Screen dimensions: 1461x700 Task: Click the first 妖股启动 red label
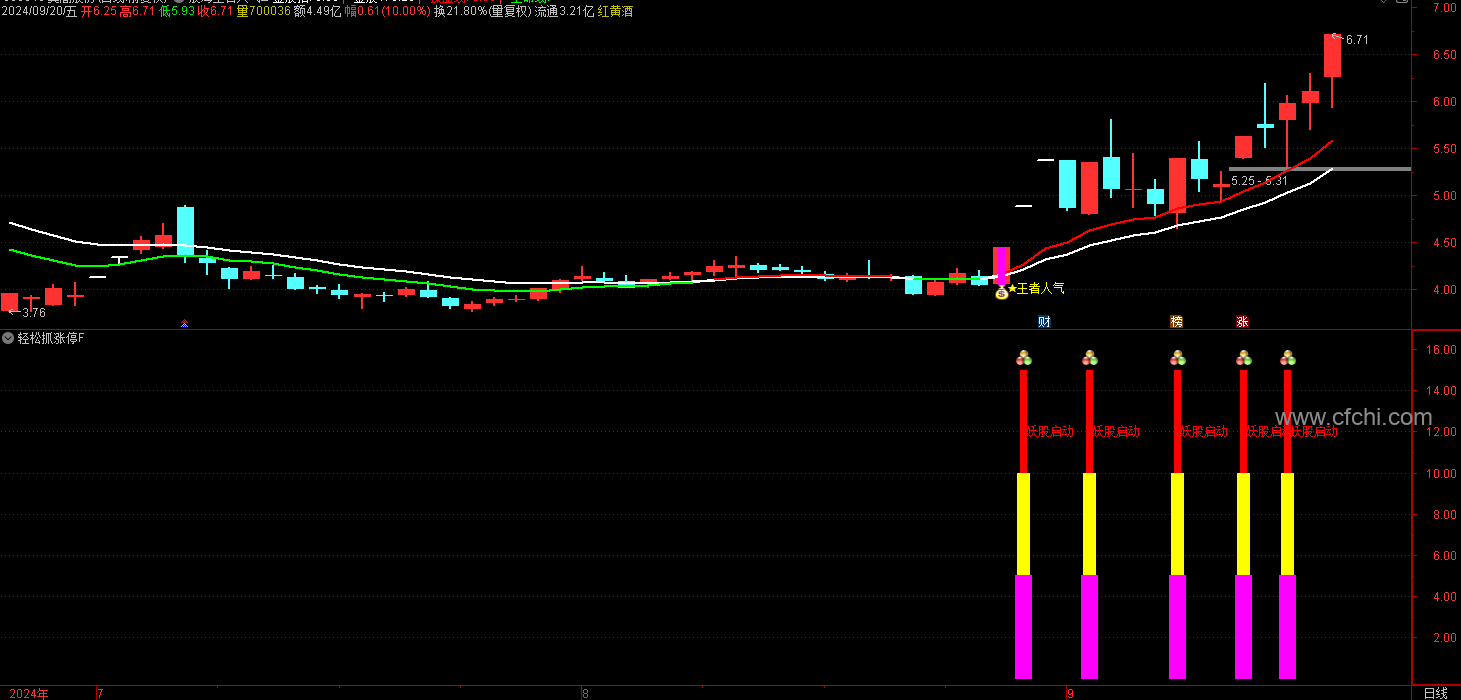point(1050,432)
